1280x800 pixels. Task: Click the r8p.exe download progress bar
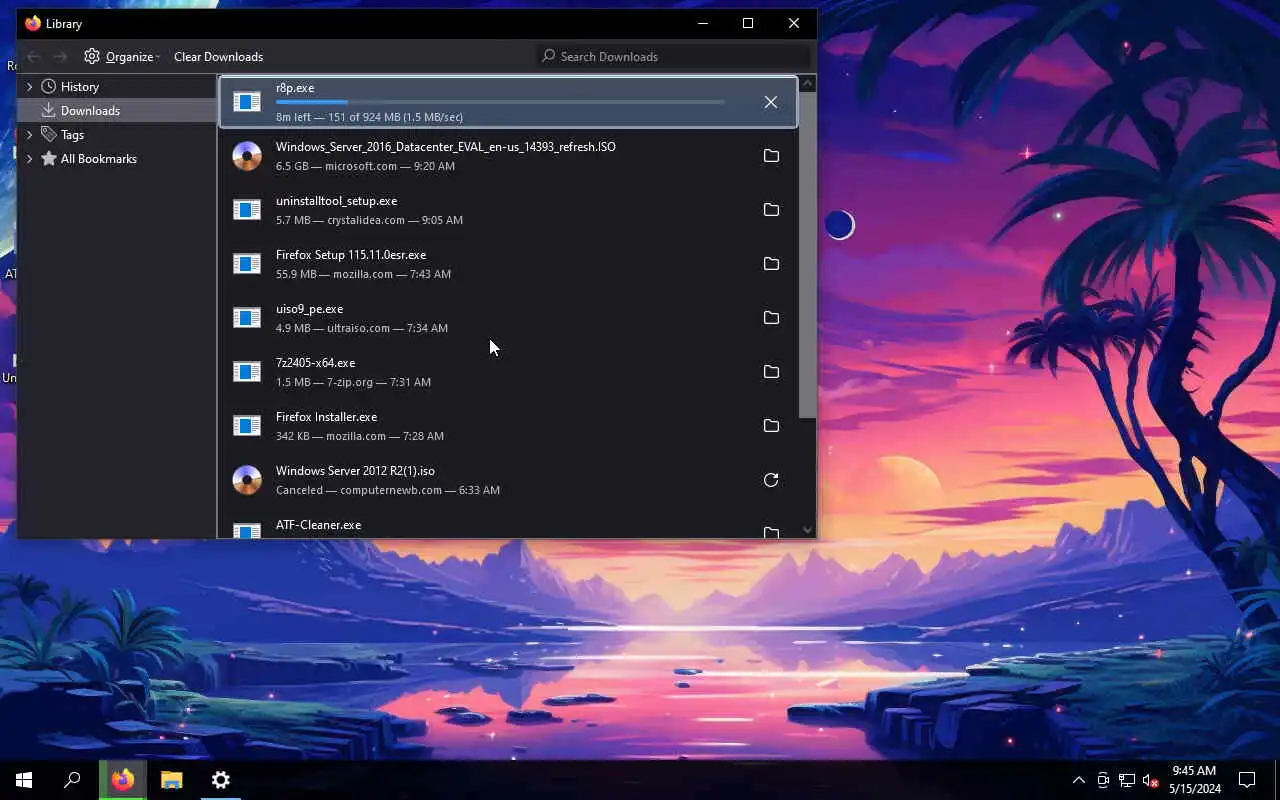tap(500, 102)
